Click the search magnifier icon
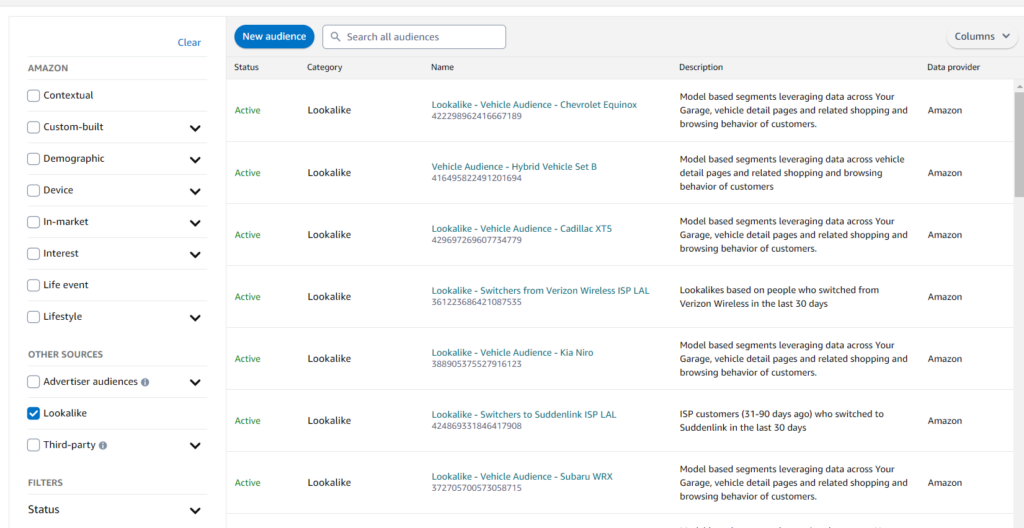 [x=336, y=37]
